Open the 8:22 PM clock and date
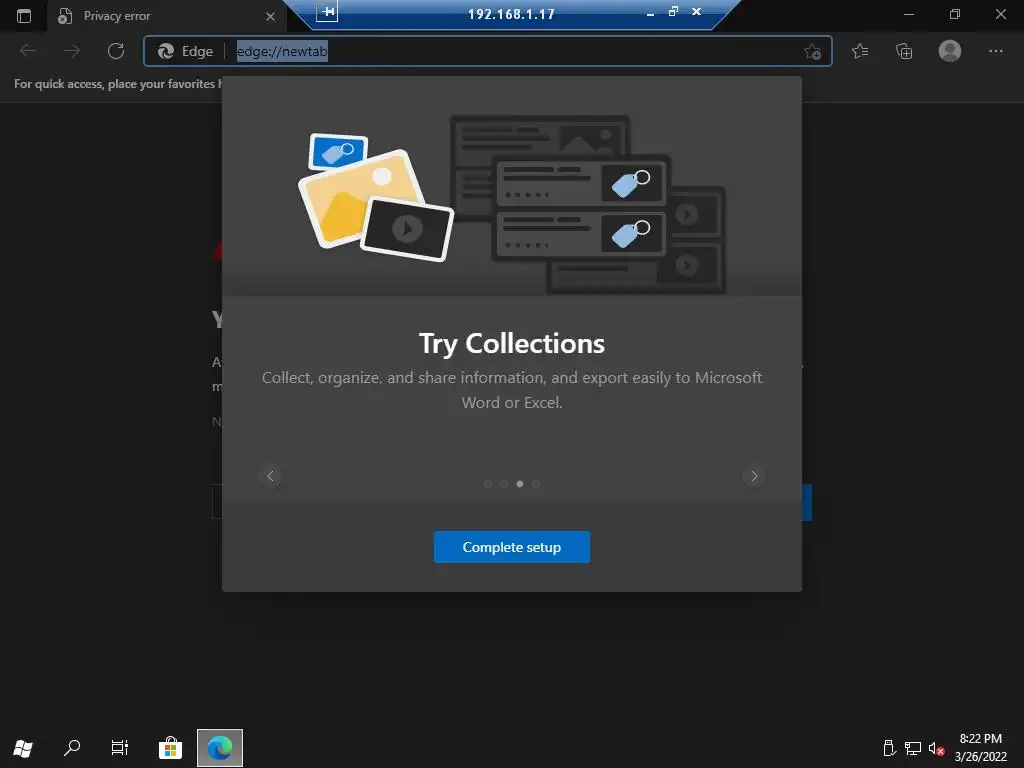1024x768 pixels. [980, 748]
